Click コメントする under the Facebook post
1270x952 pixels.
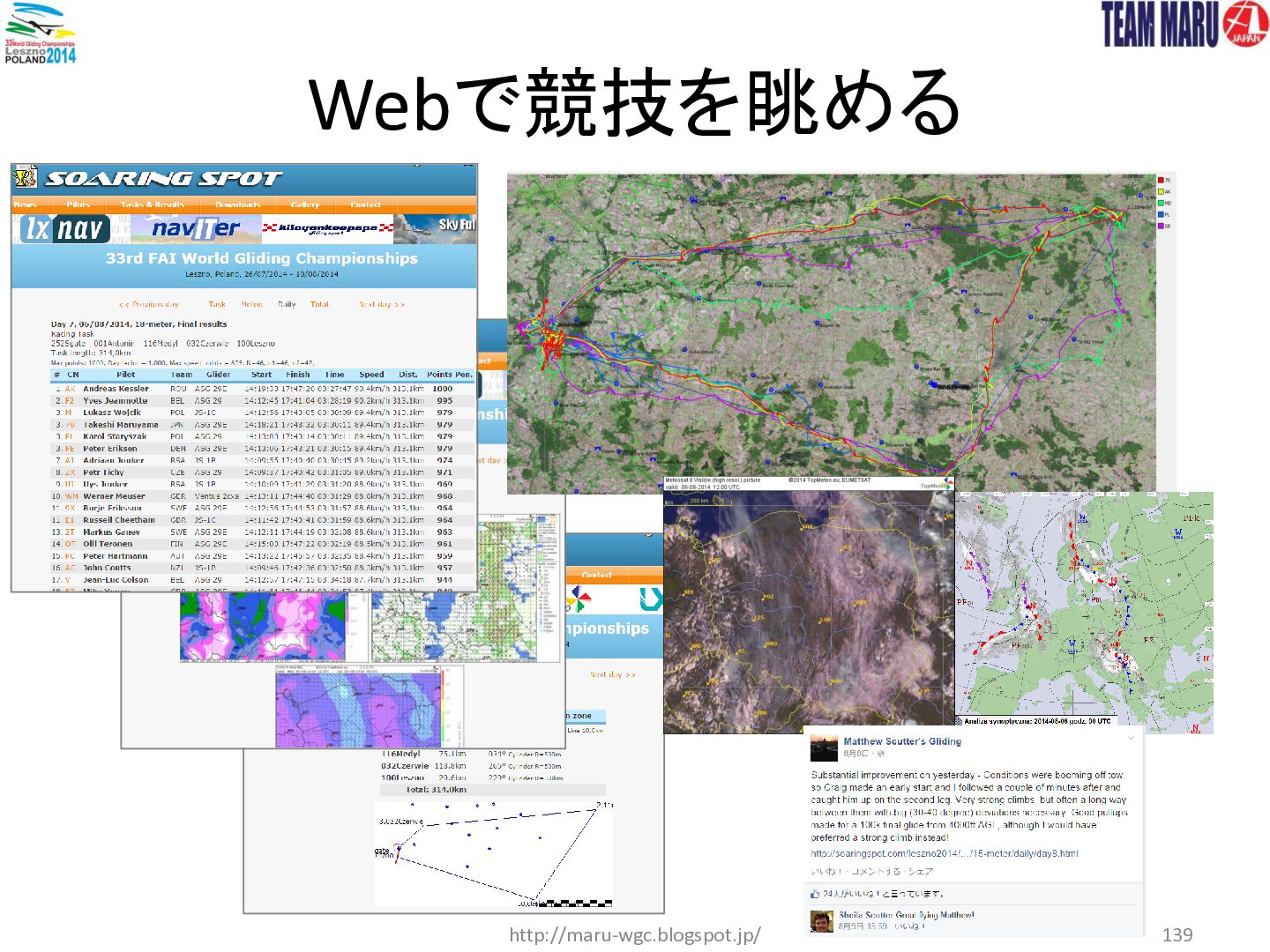876,872
